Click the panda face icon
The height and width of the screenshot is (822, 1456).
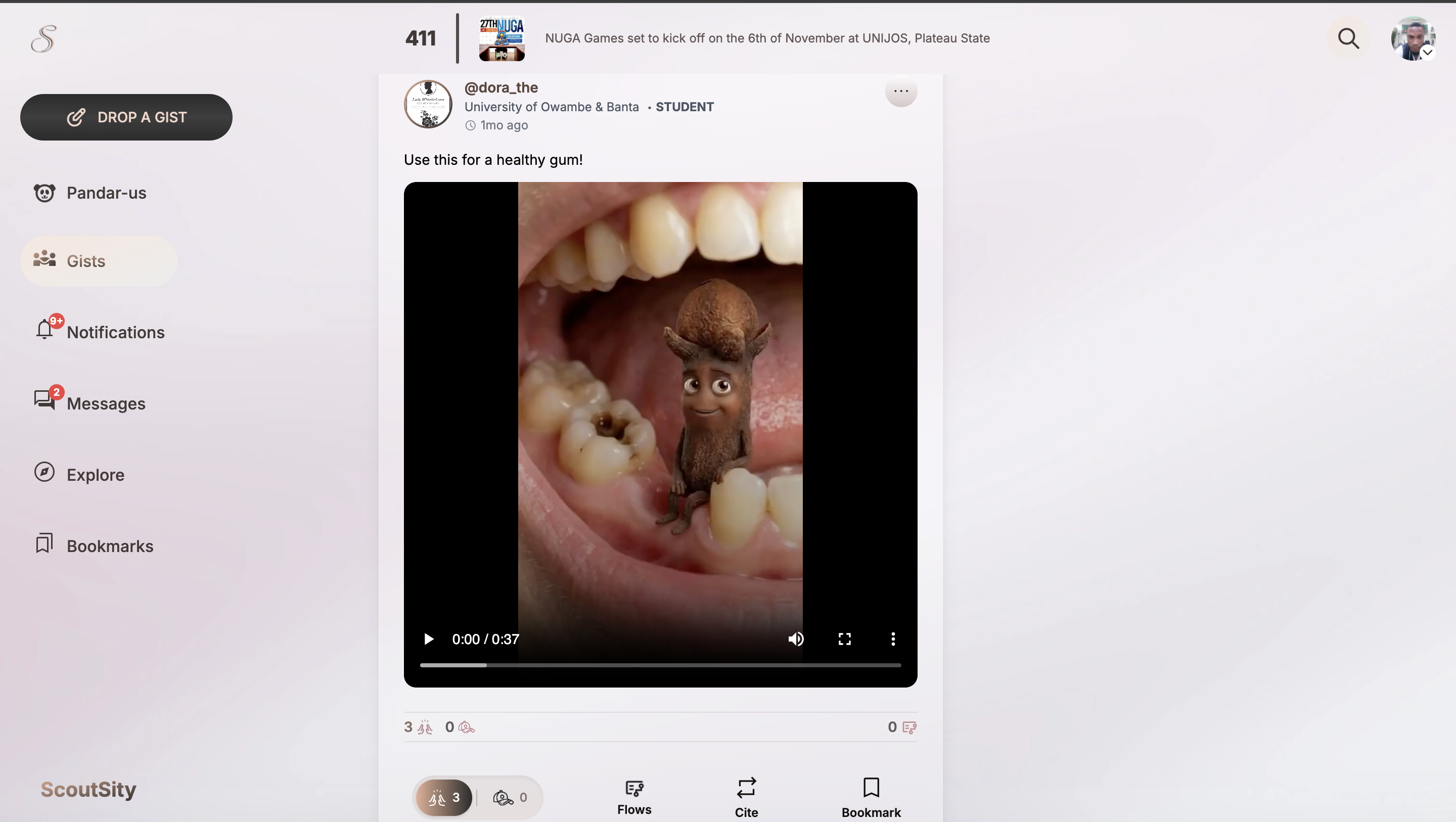(44, 193)
